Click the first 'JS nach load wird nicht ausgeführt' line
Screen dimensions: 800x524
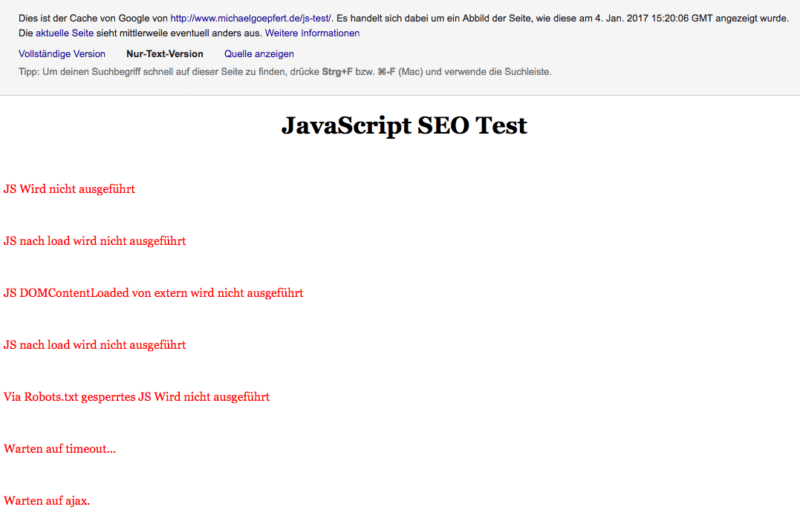(95, 241)
